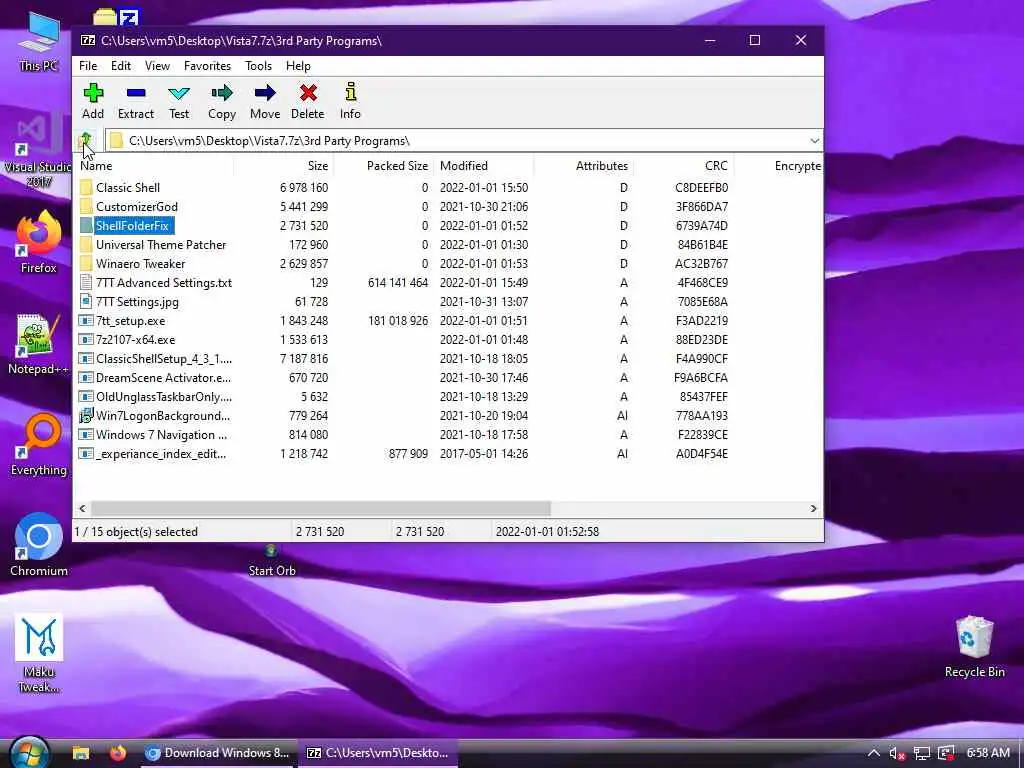
Task: Click the red Delete toolbar icon
Action: click(308, 93)
